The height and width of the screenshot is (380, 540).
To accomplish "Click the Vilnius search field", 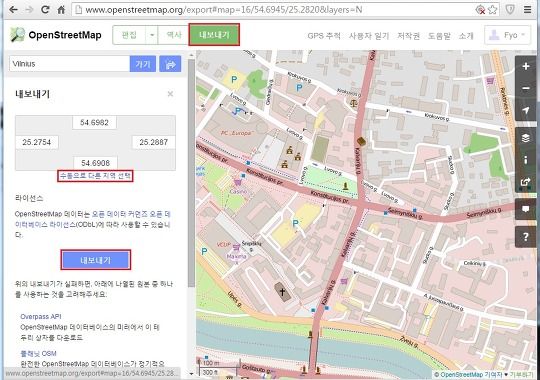I will click(x=69, y=64).
